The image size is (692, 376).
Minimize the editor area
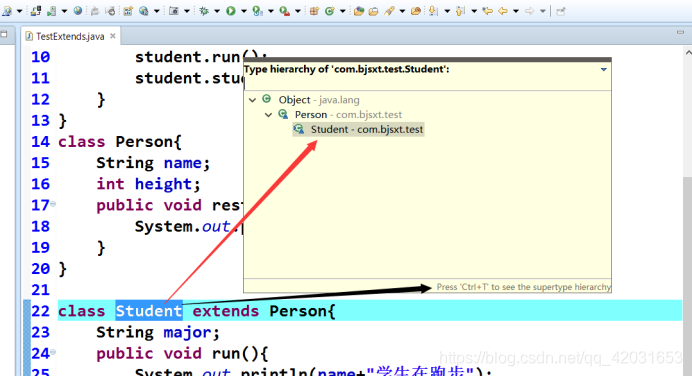click(680, 32)
